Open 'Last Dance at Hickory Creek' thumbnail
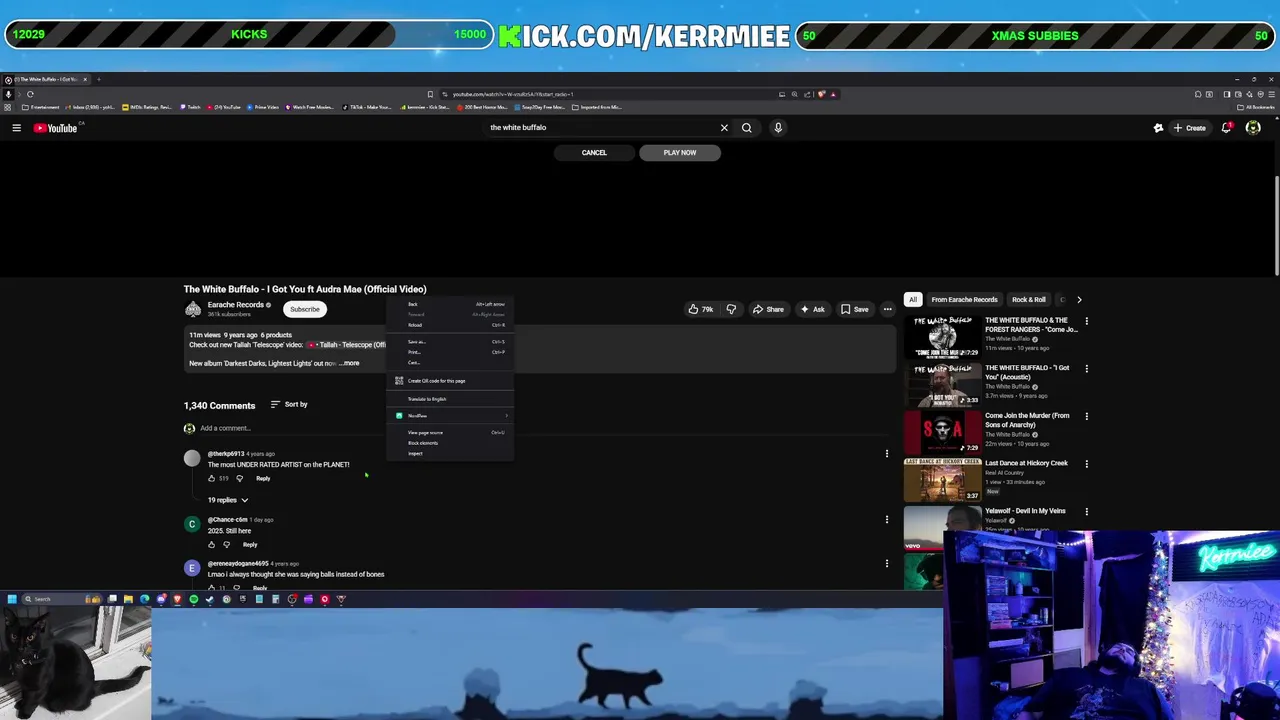 coord(942,480)
